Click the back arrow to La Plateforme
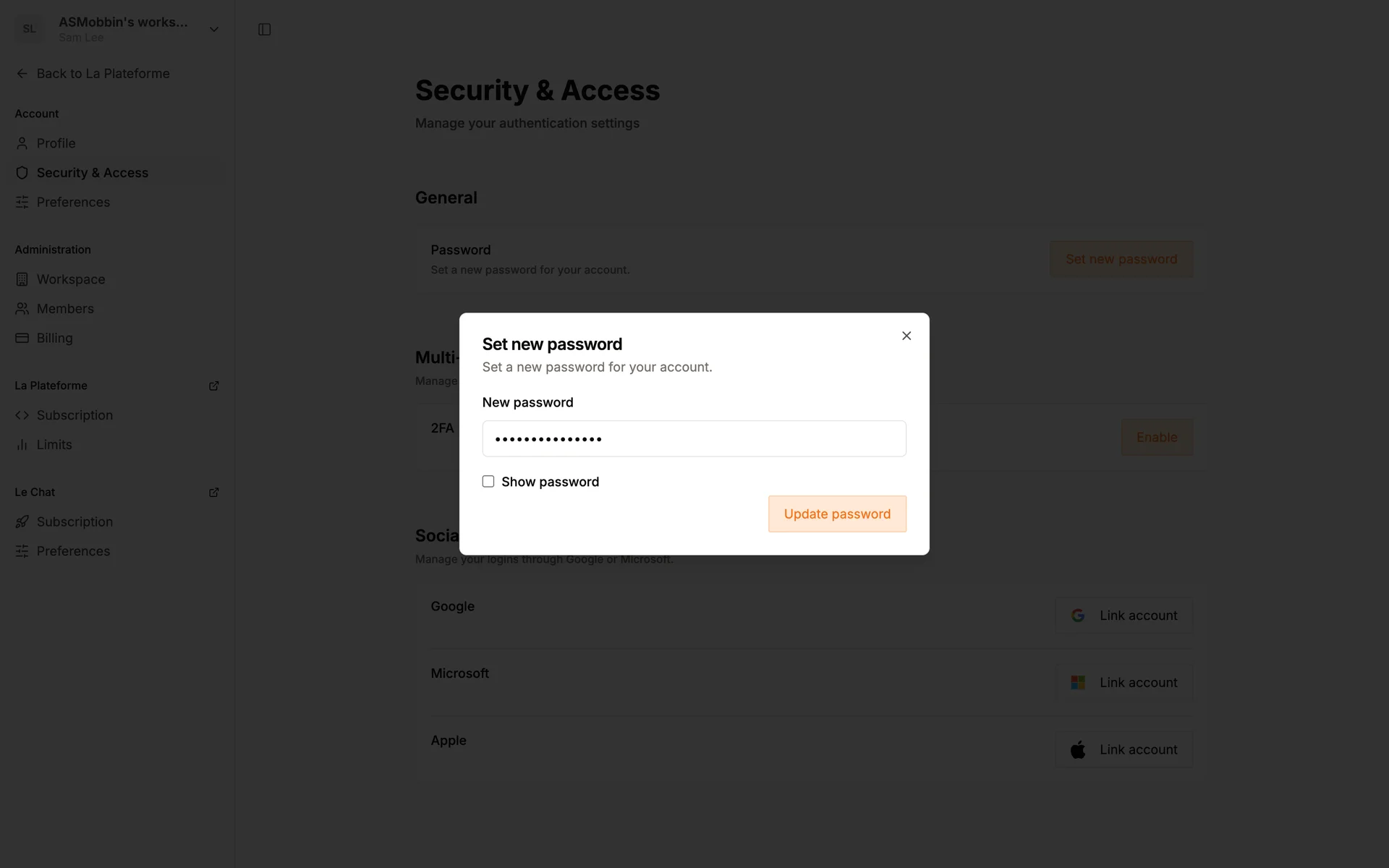The image size is (1389, 868). coord(22,74)
